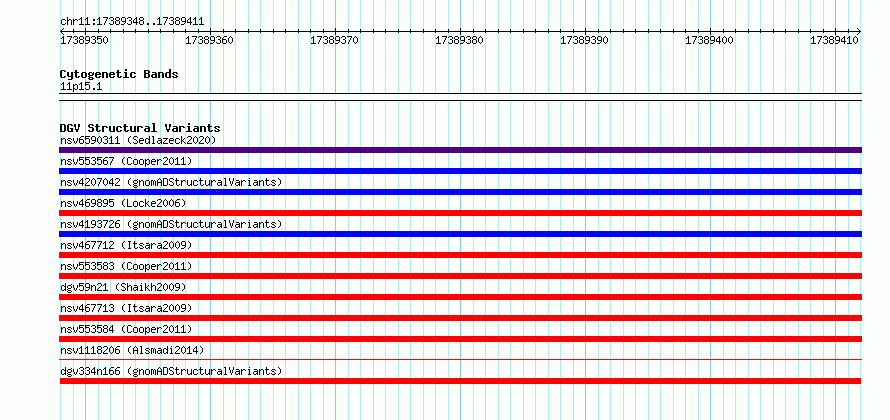The height and width of the screenshot is (420, 890).
Task: Open dgv334n166 (gnomADStructuralVariants) label
Action: click(x=171, y=371)
